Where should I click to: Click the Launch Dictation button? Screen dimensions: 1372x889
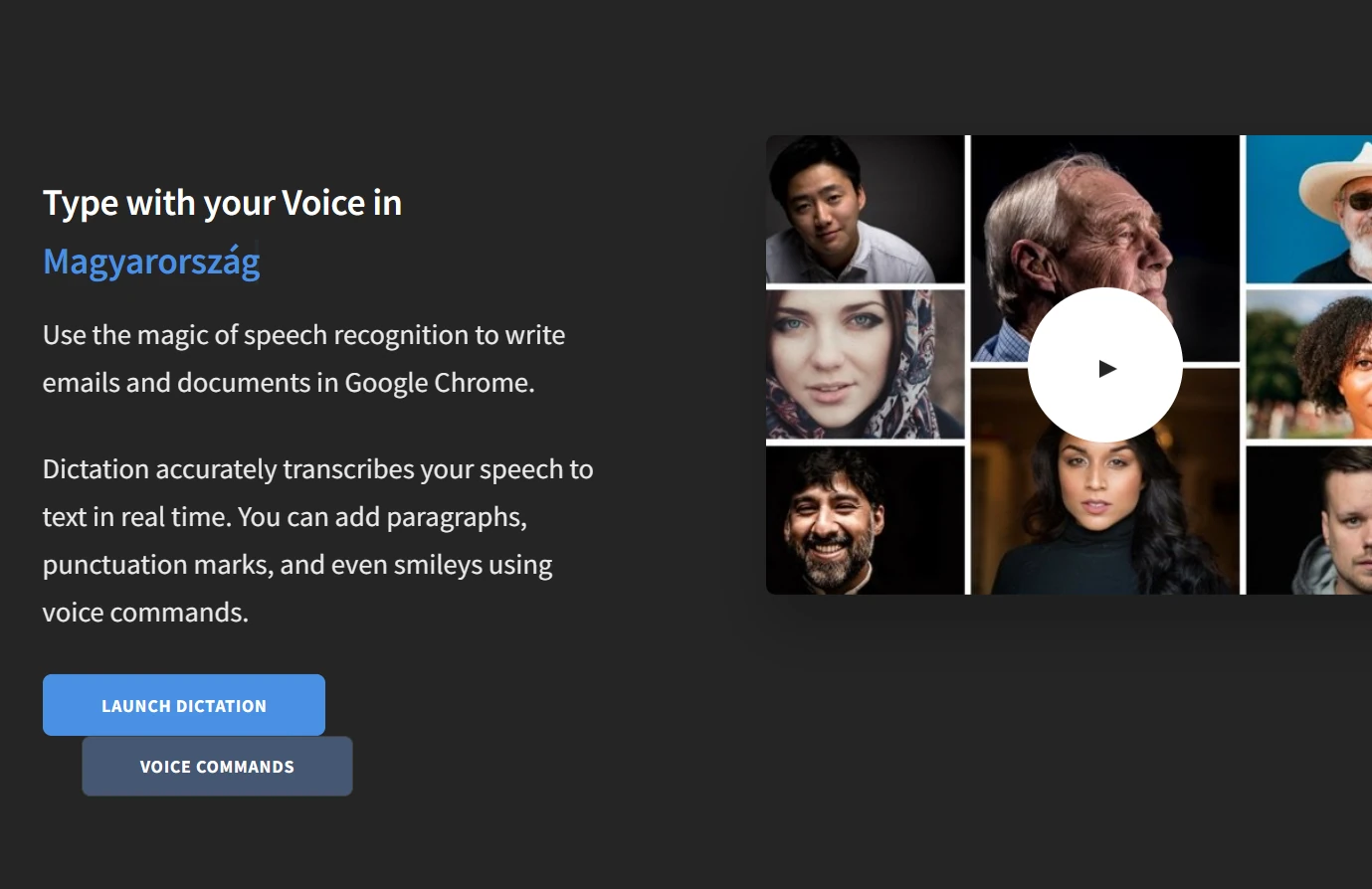pos(184,705)
